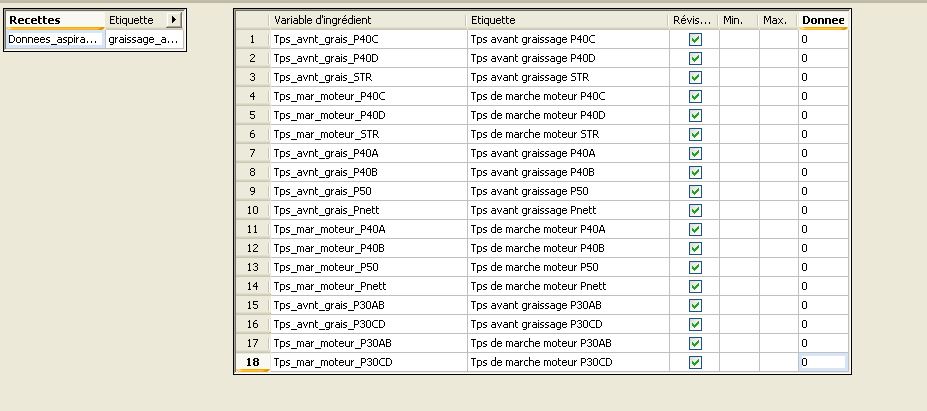
Task: Click Min. cell of Tps_avnt_grais_P40A row
Action: click(738, 153)
